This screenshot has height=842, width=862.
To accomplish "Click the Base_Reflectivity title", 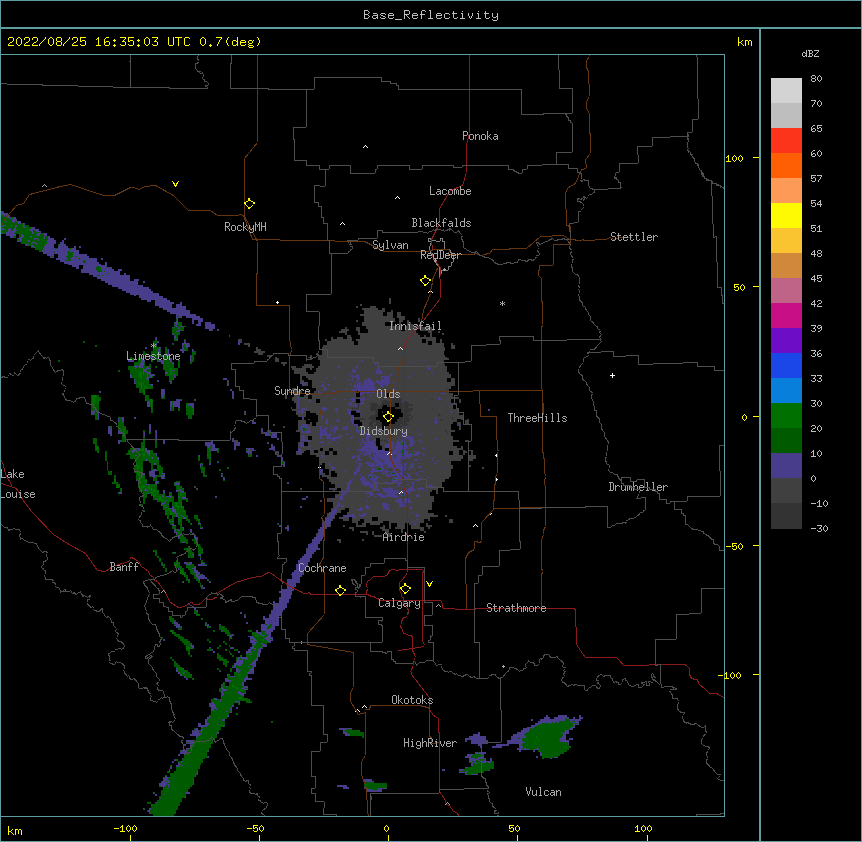I will coord(431,15).
